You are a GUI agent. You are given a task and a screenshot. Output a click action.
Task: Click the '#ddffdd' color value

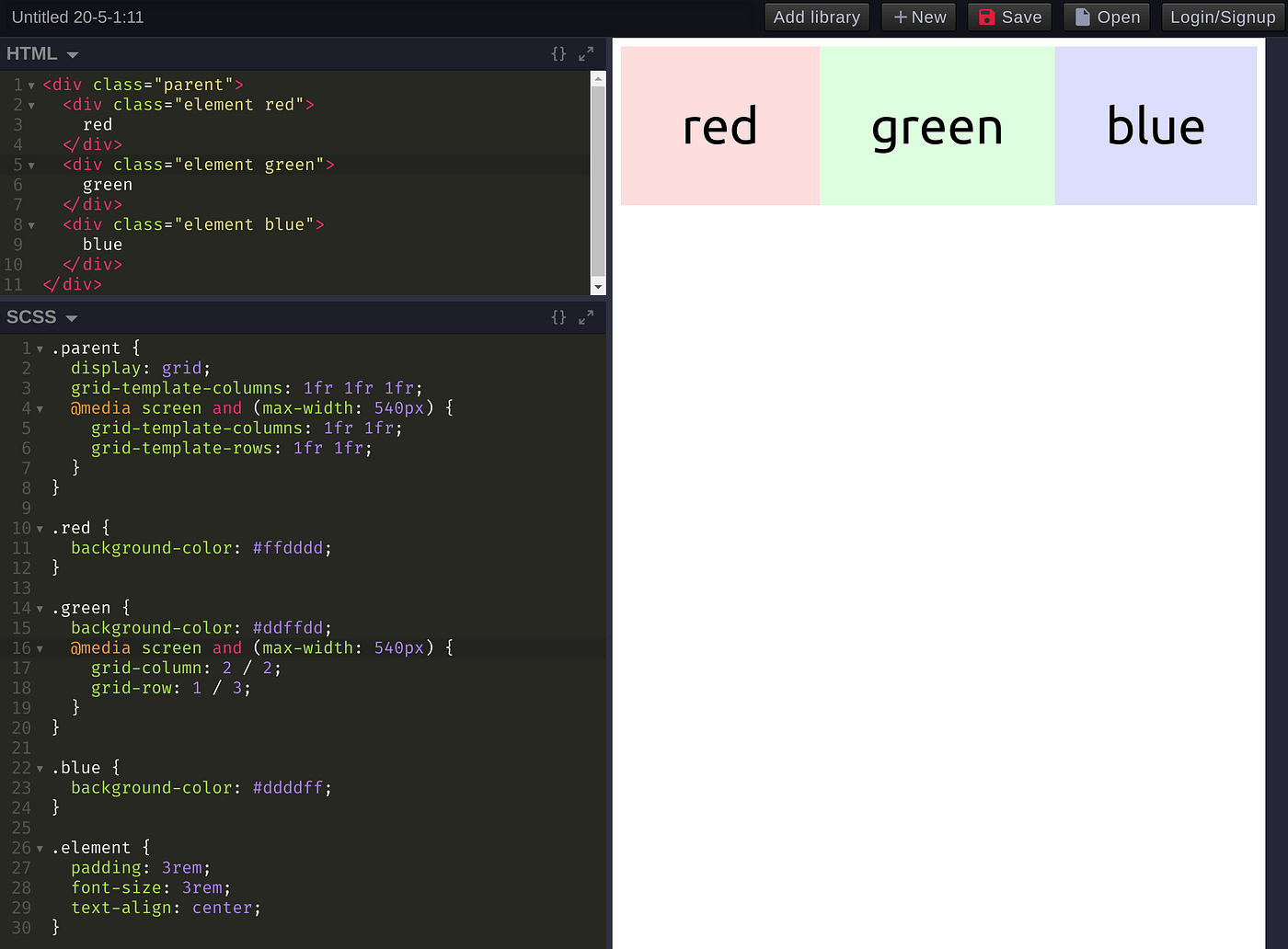coord(288,628)
